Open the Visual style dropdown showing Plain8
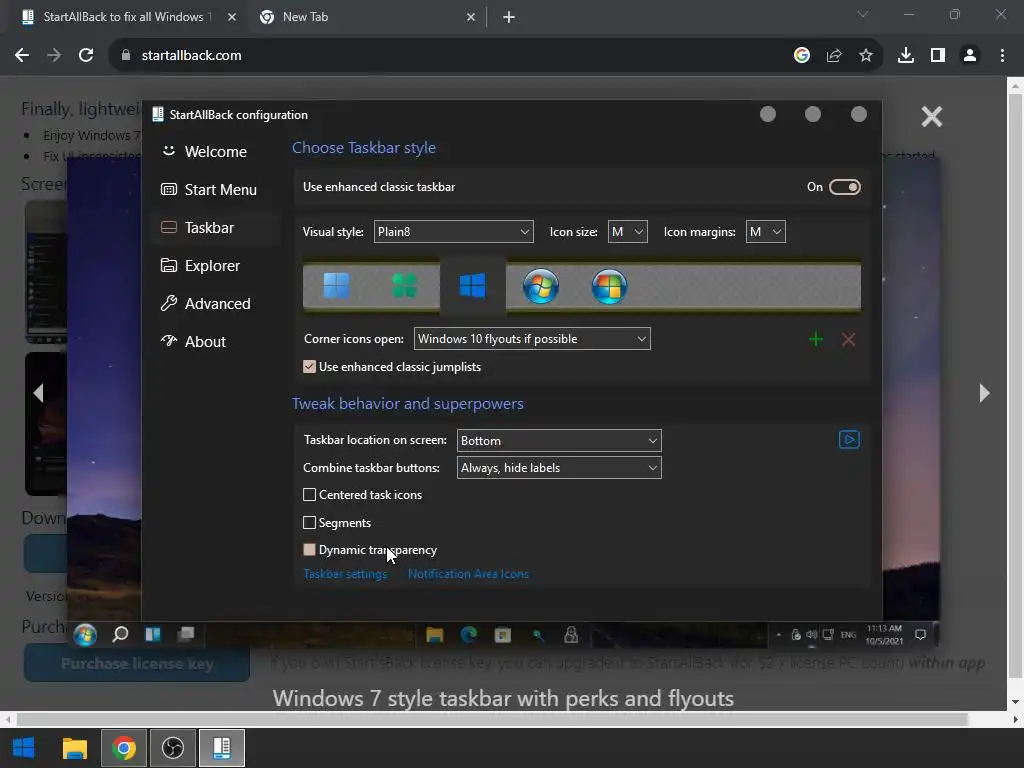 pyautogui.click(x=453, y=232)
